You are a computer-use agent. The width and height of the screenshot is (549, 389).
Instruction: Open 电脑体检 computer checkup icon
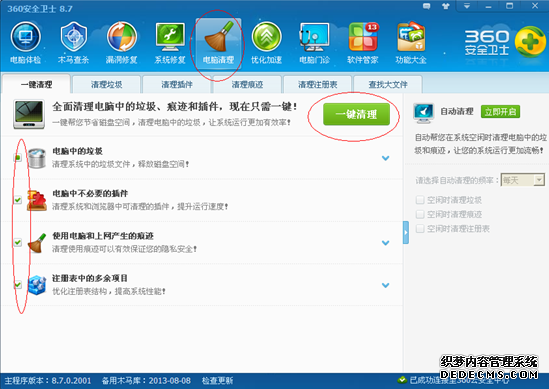pyautogui.click(x=26, y=43)
